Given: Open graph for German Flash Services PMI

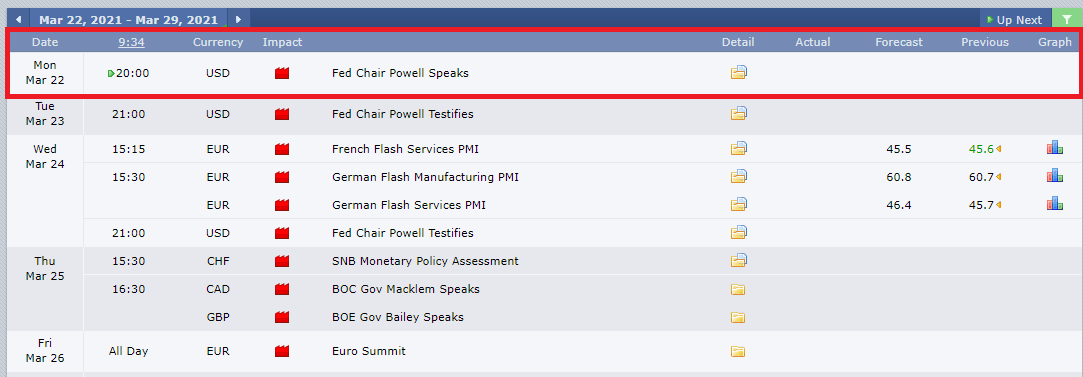Looking at the screenshot, I should click(1055, 204).
